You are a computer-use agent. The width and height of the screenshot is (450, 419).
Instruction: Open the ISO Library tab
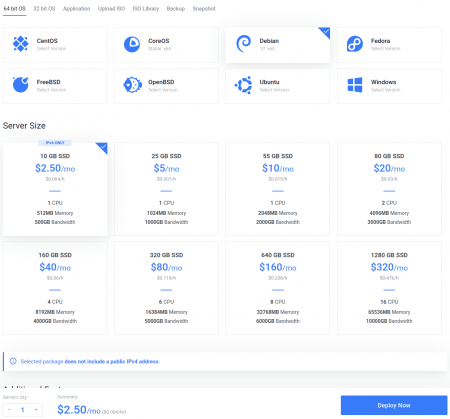146,9
